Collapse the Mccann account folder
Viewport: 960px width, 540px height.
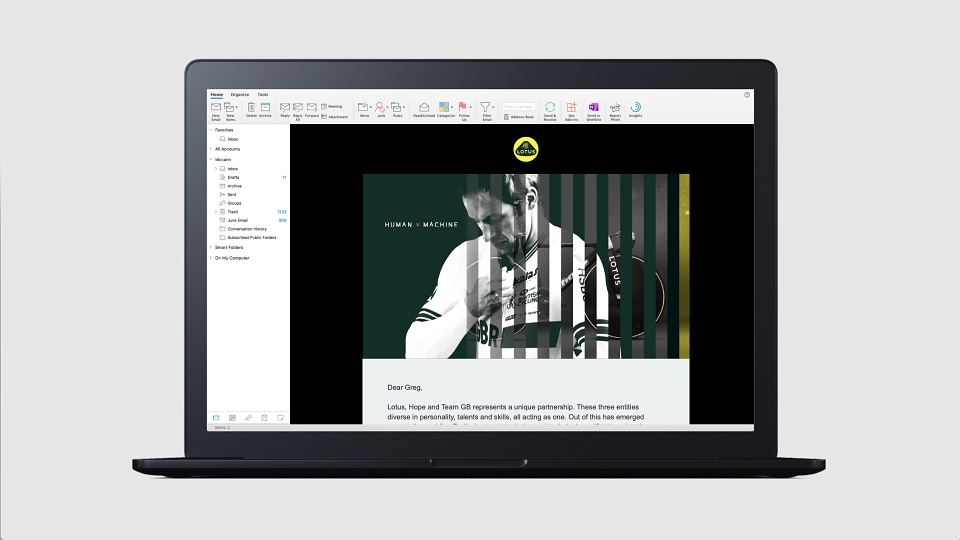211,159
